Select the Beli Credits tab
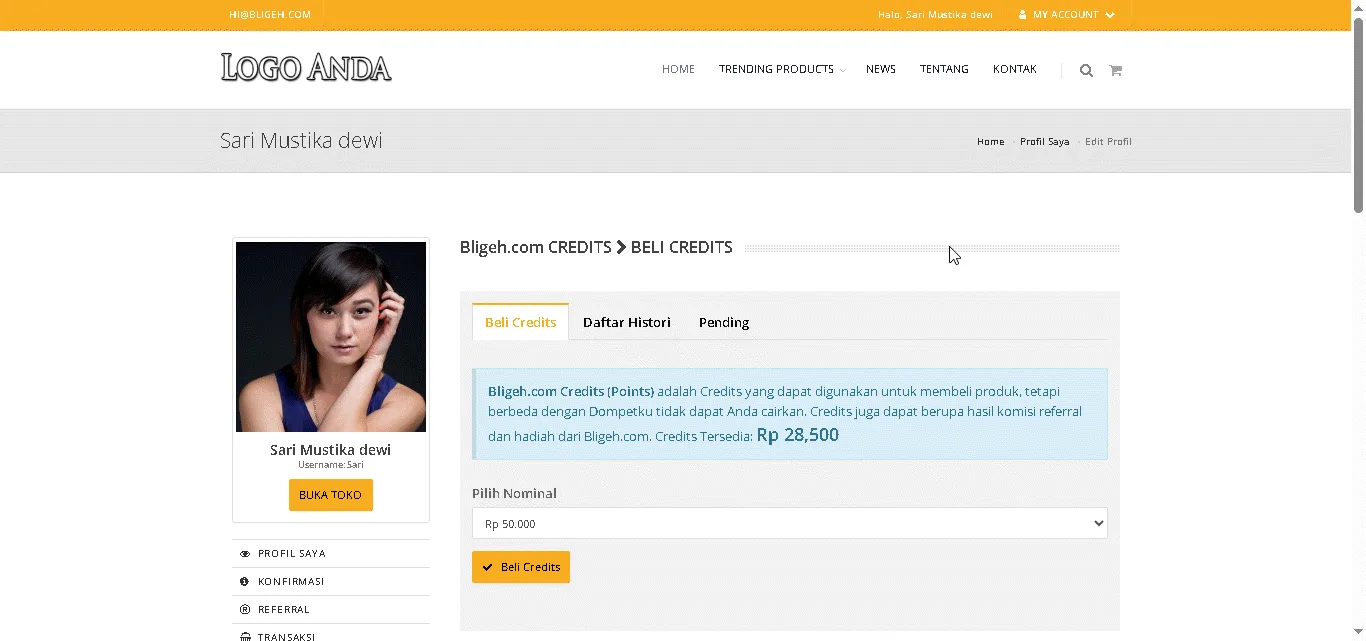 (x=520, y=322)
